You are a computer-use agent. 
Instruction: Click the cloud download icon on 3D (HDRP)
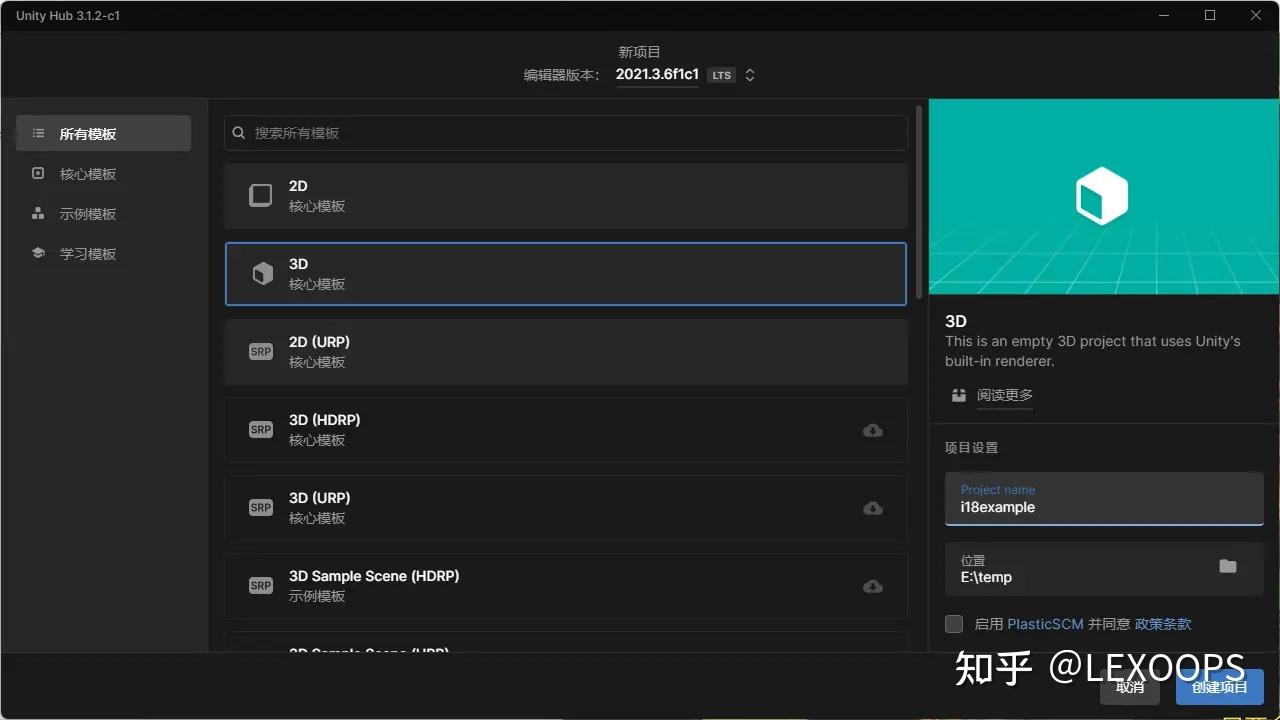pyautogui.click(x=872, y=430)
